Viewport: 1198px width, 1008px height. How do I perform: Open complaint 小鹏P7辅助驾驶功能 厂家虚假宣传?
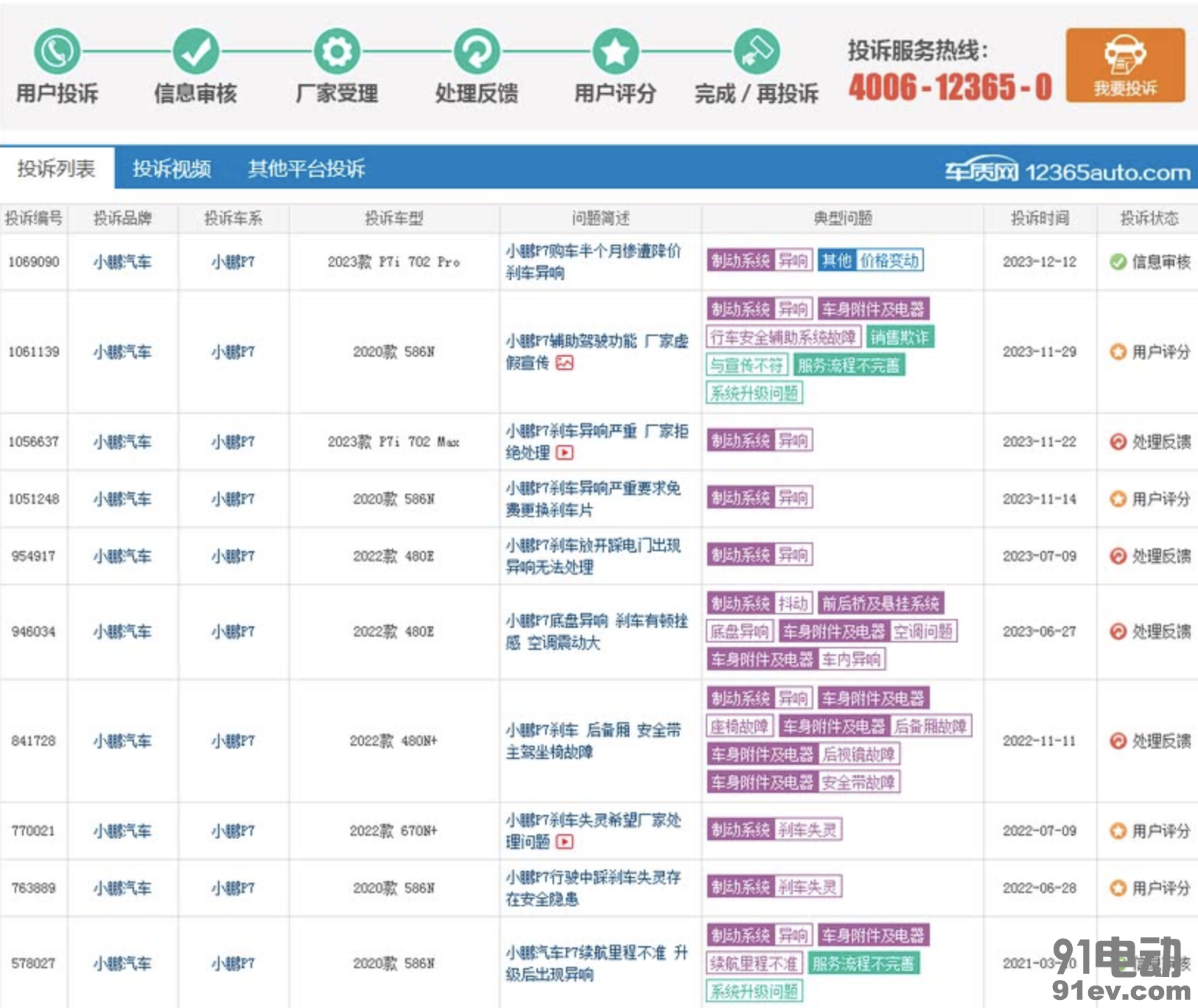597,351
